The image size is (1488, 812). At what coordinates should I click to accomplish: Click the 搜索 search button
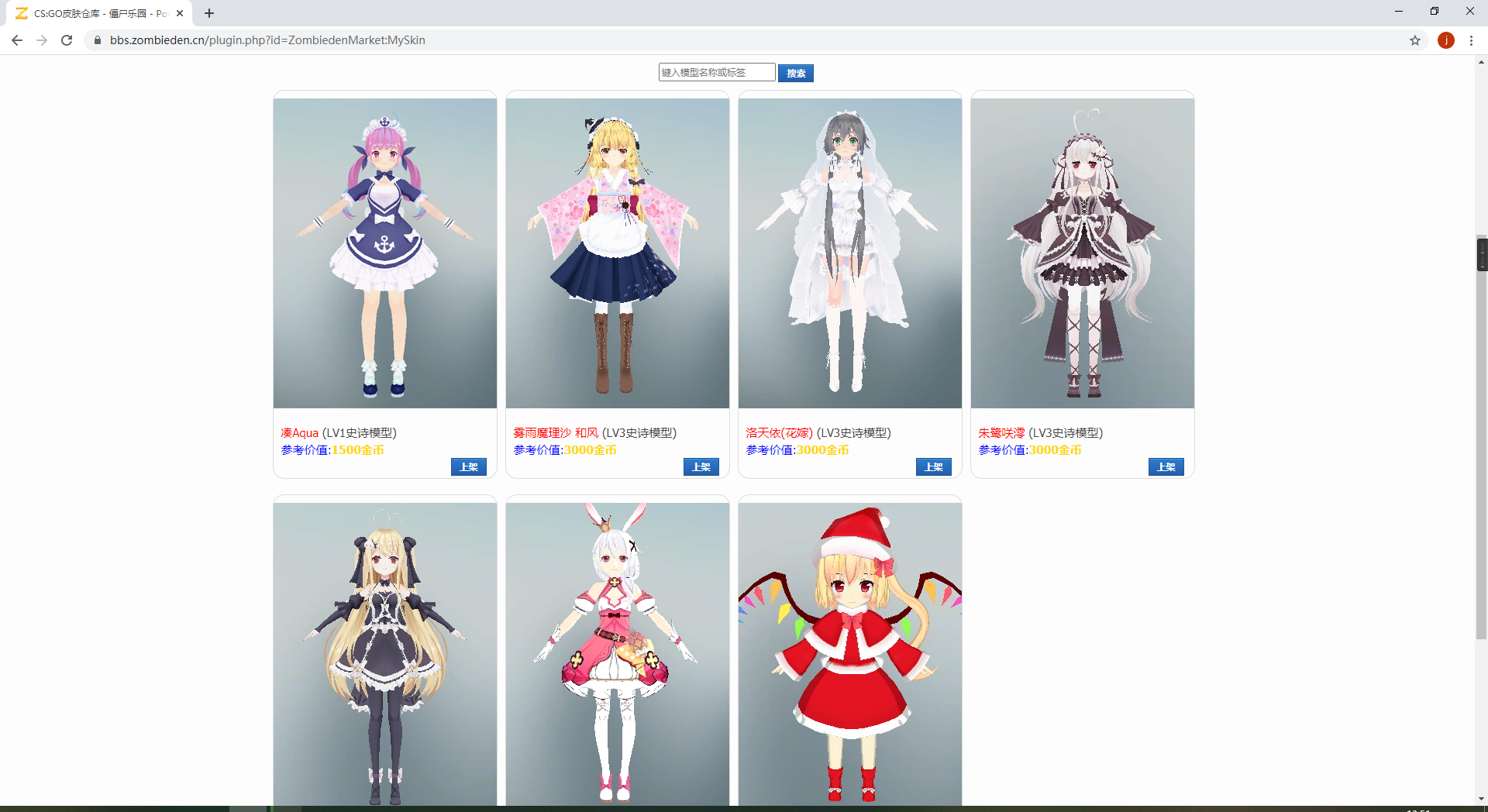click(x=795, y=73)
